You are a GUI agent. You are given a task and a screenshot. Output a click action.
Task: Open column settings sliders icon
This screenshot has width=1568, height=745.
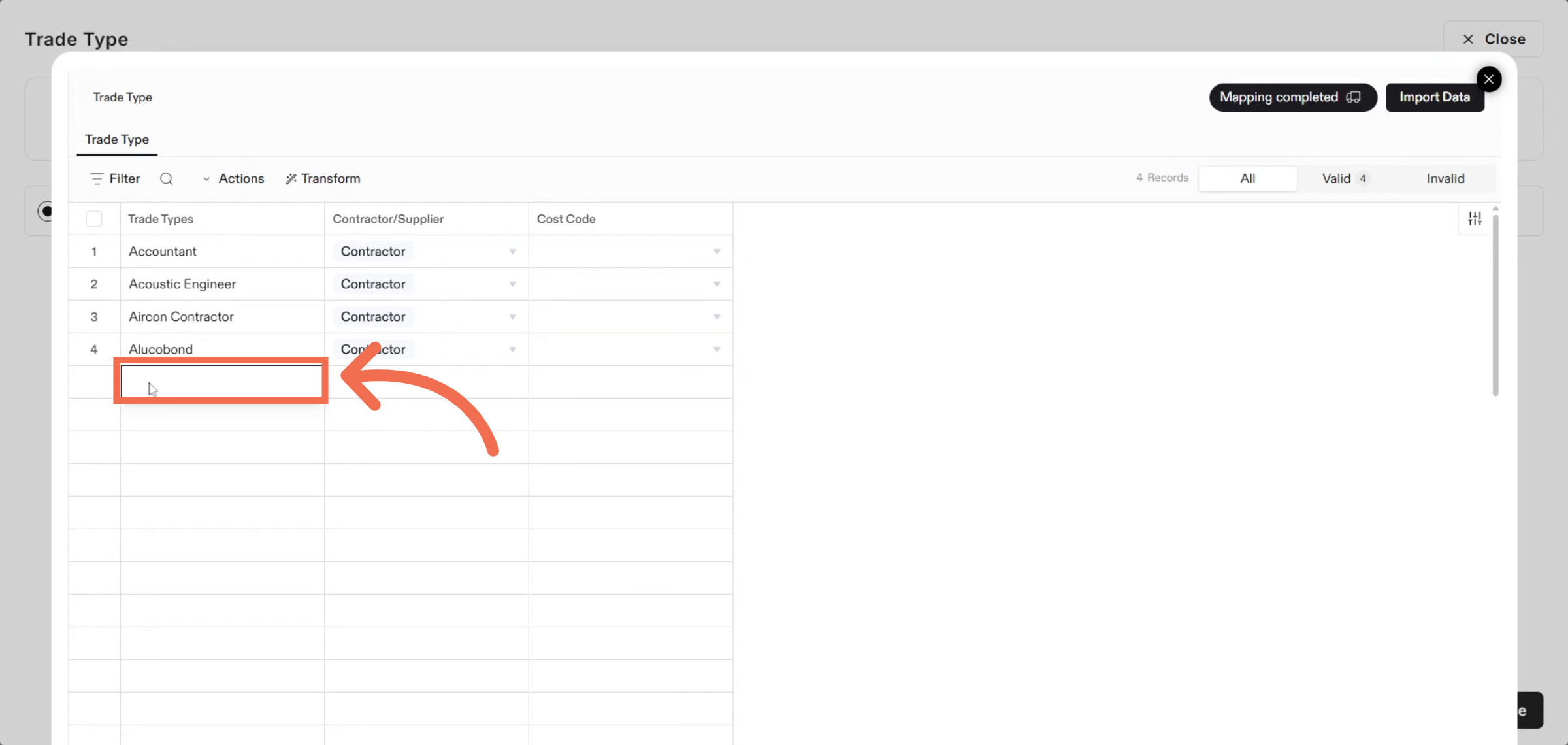(x=1475, y=219)
